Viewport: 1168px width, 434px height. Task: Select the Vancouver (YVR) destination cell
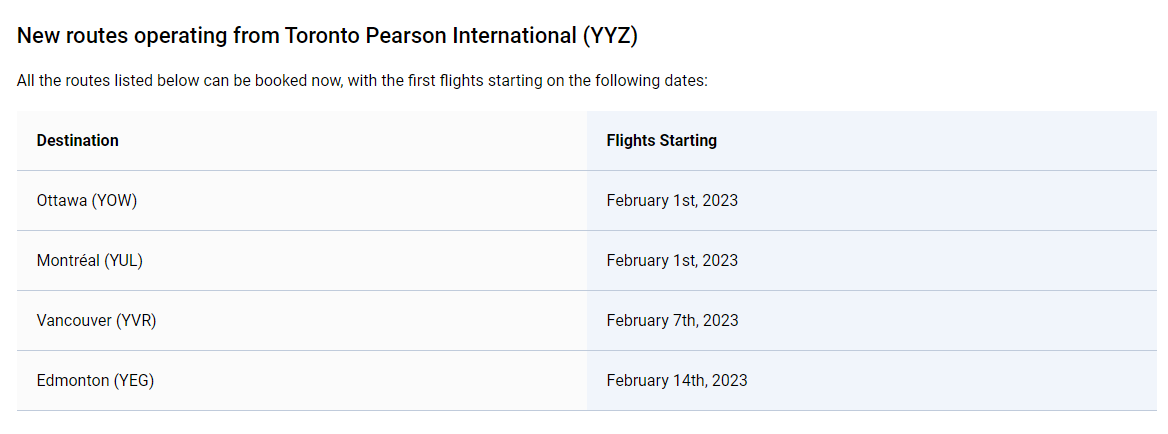[x=96, y=320]
